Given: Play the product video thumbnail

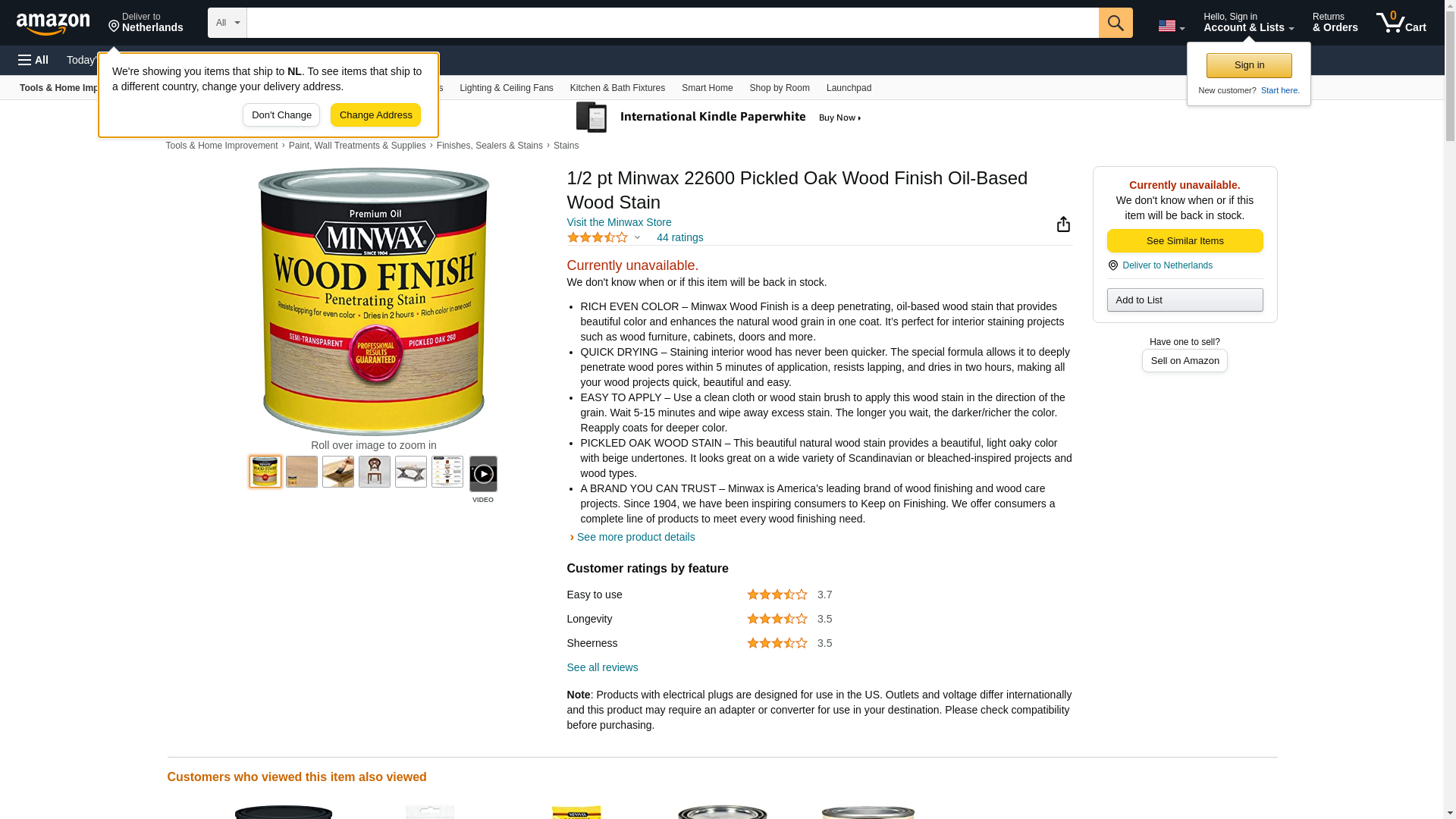Looking at the screenshot, I should point(483,474).
